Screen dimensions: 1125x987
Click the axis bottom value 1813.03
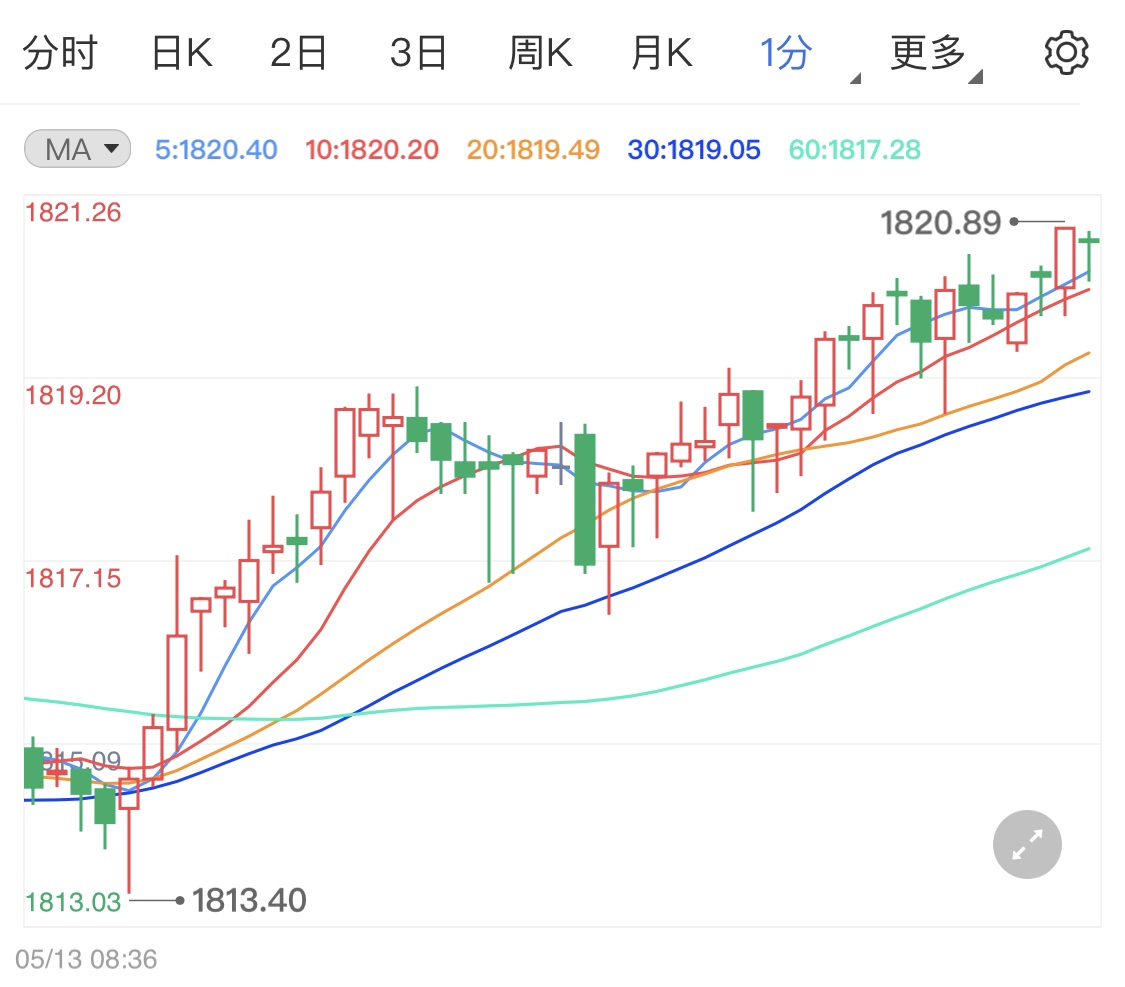tap(73, 902)
